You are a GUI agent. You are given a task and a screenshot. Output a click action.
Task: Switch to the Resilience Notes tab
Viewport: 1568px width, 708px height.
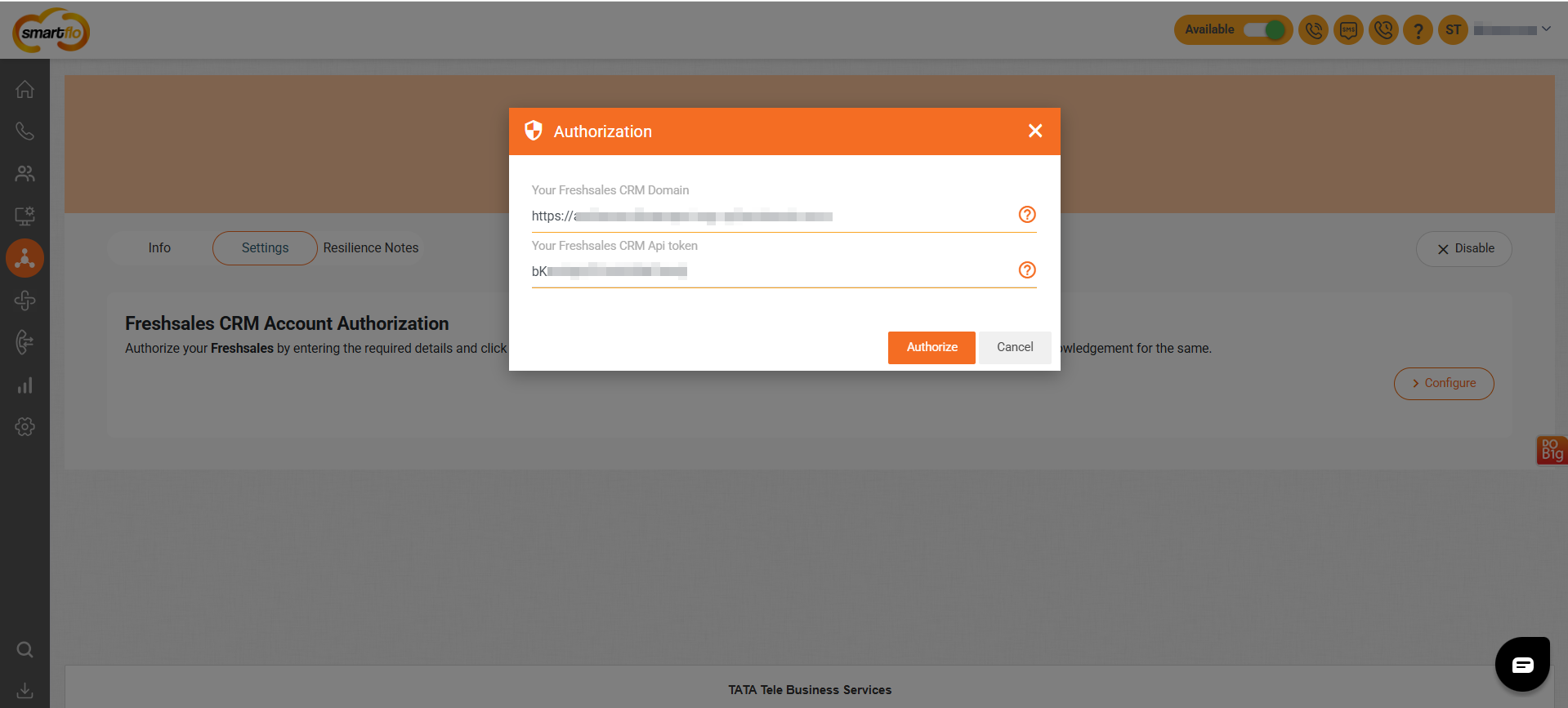click(x=371, y=248)
